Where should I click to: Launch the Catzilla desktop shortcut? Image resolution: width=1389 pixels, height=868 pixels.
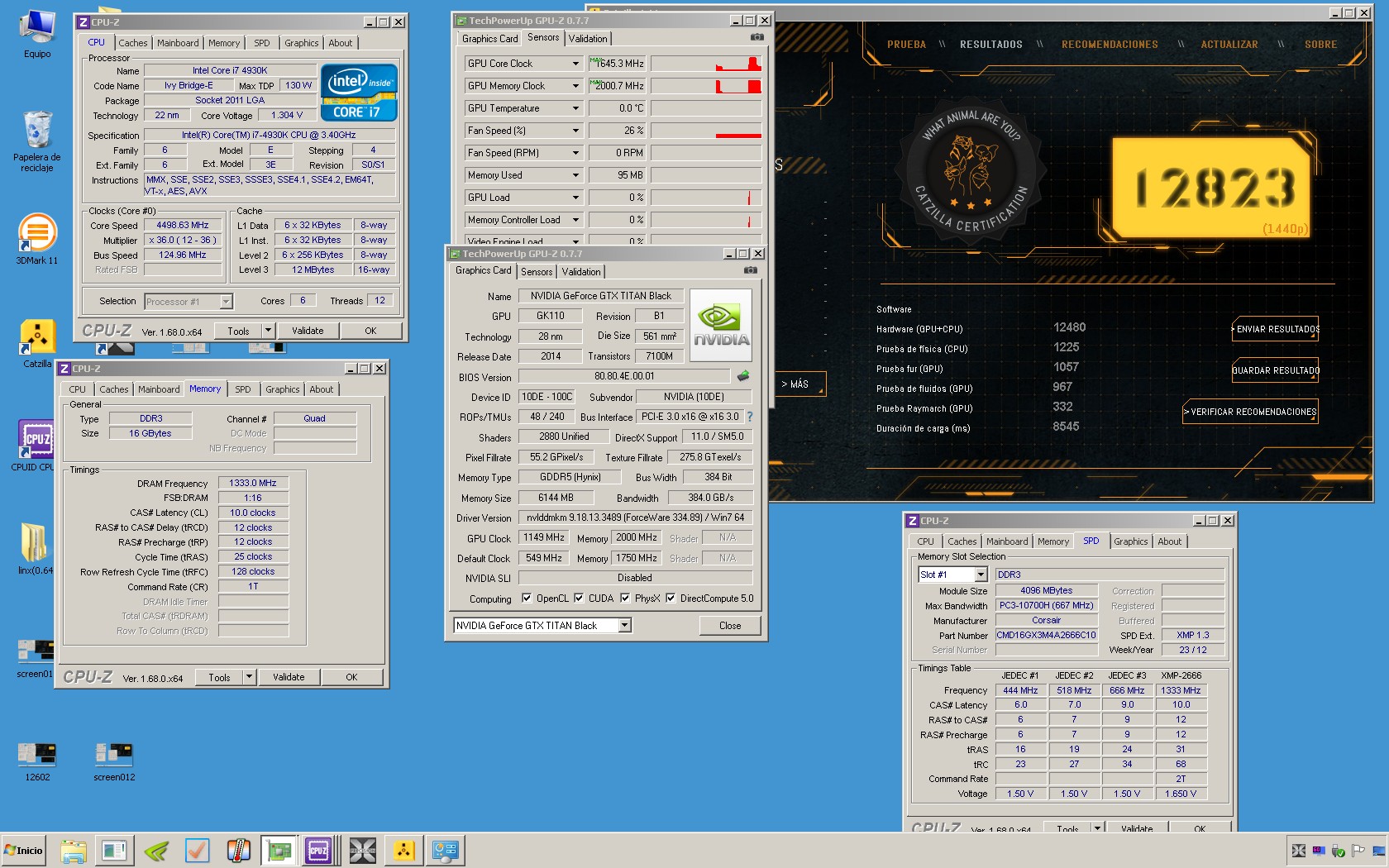[x=37, y=343]
